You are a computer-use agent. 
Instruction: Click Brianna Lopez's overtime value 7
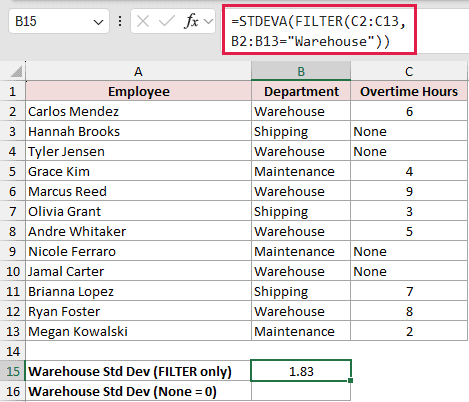tap(409, 291)
